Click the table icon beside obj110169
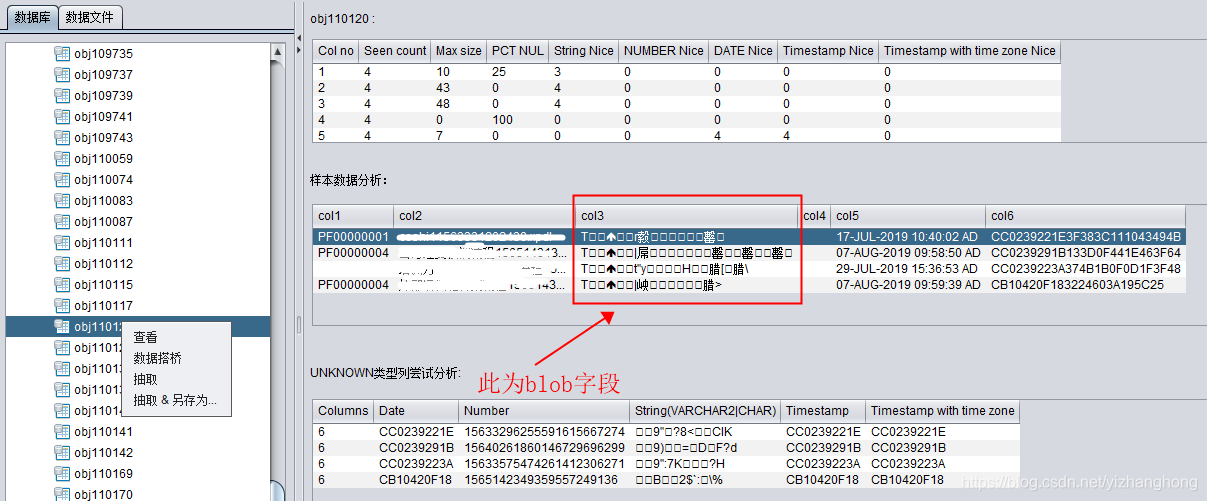1207x501 pixels. pyautogui.click(x=61, y=474)
